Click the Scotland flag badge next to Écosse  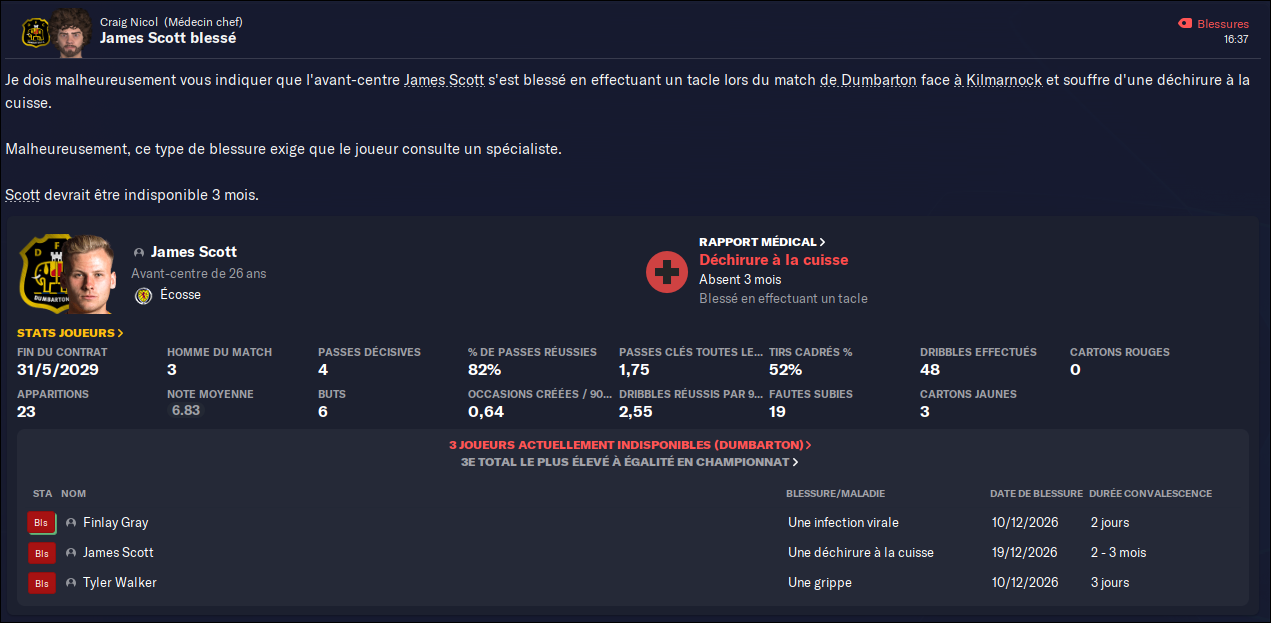pyautogui.click(x=143, y=295)
